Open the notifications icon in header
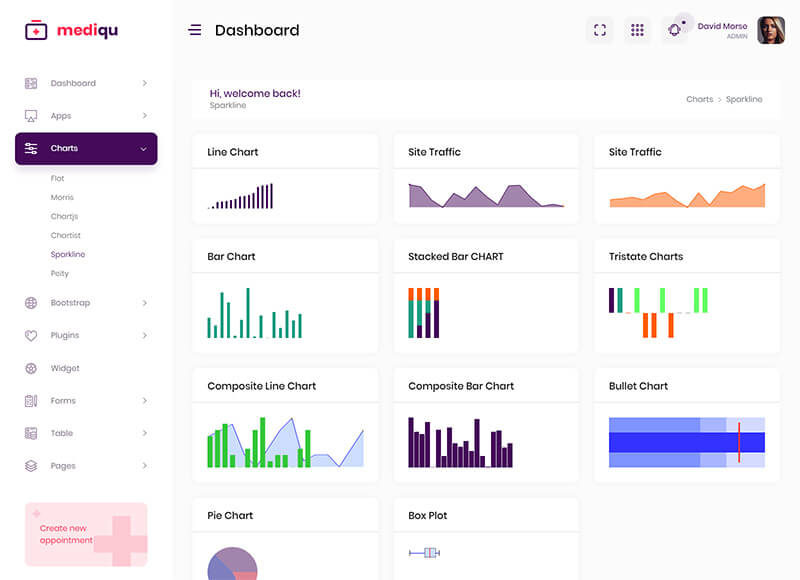800x580 pixels. tap(675, 30)
